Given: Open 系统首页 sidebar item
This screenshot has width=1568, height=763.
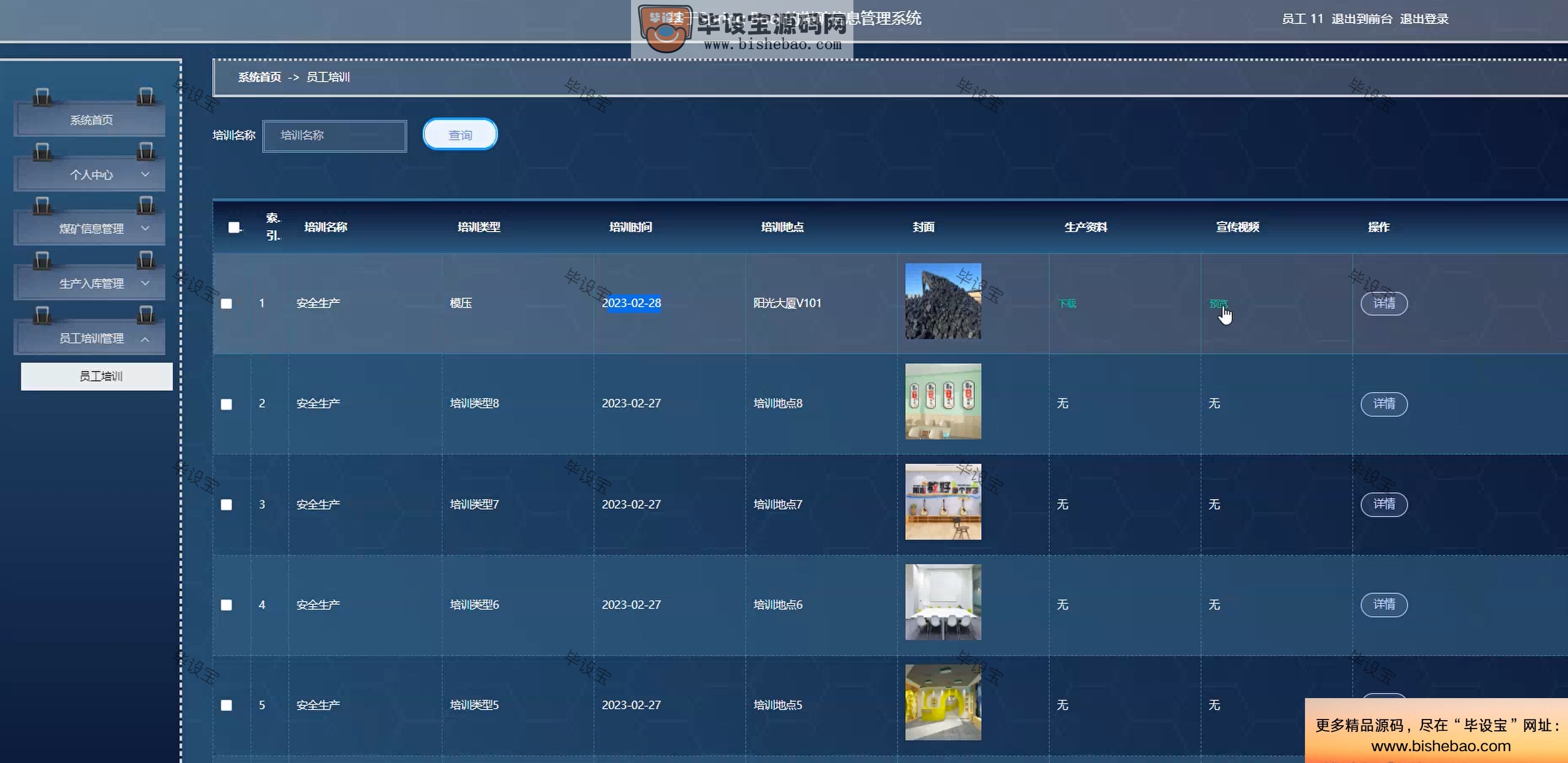Looking at the screenshot, I should click(x=90, y=120).
